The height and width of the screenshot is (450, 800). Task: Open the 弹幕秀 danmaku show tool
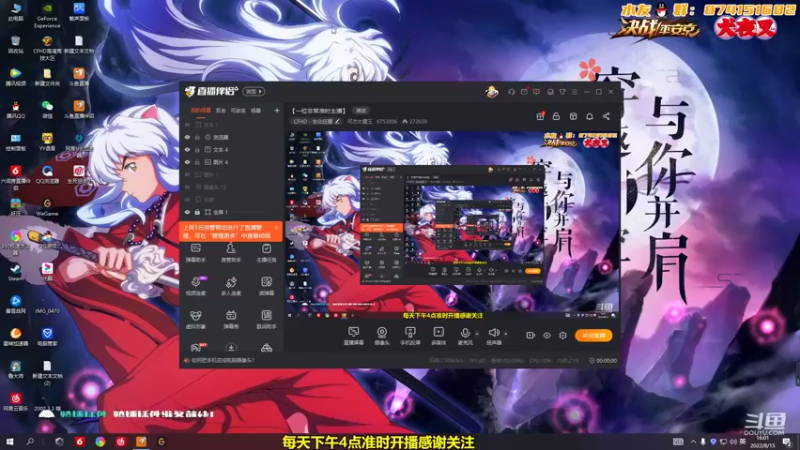pos(231,319)
